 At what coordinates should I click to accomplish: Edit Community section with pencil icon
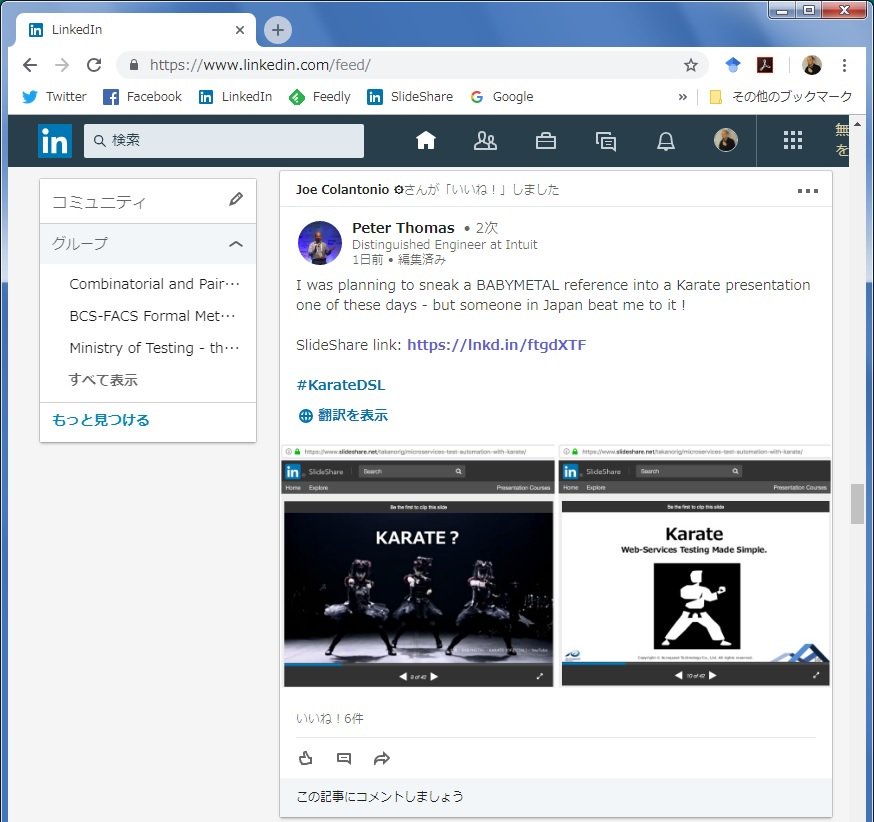click(x=236, y=199)
